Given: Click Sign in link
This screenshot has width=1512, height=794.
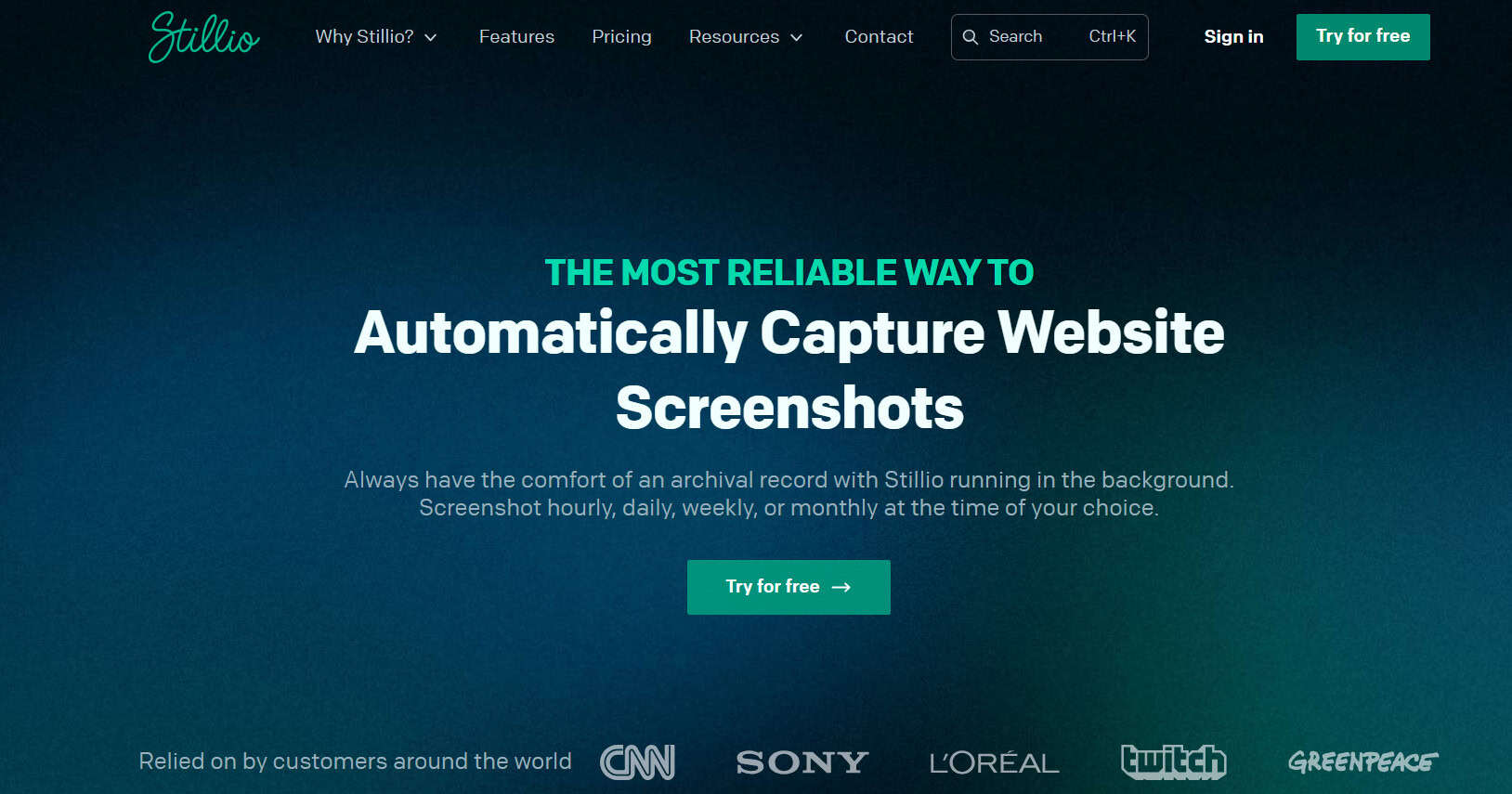Looking at the screenshot, I should pyautogui.click(x=1233, y=37).
